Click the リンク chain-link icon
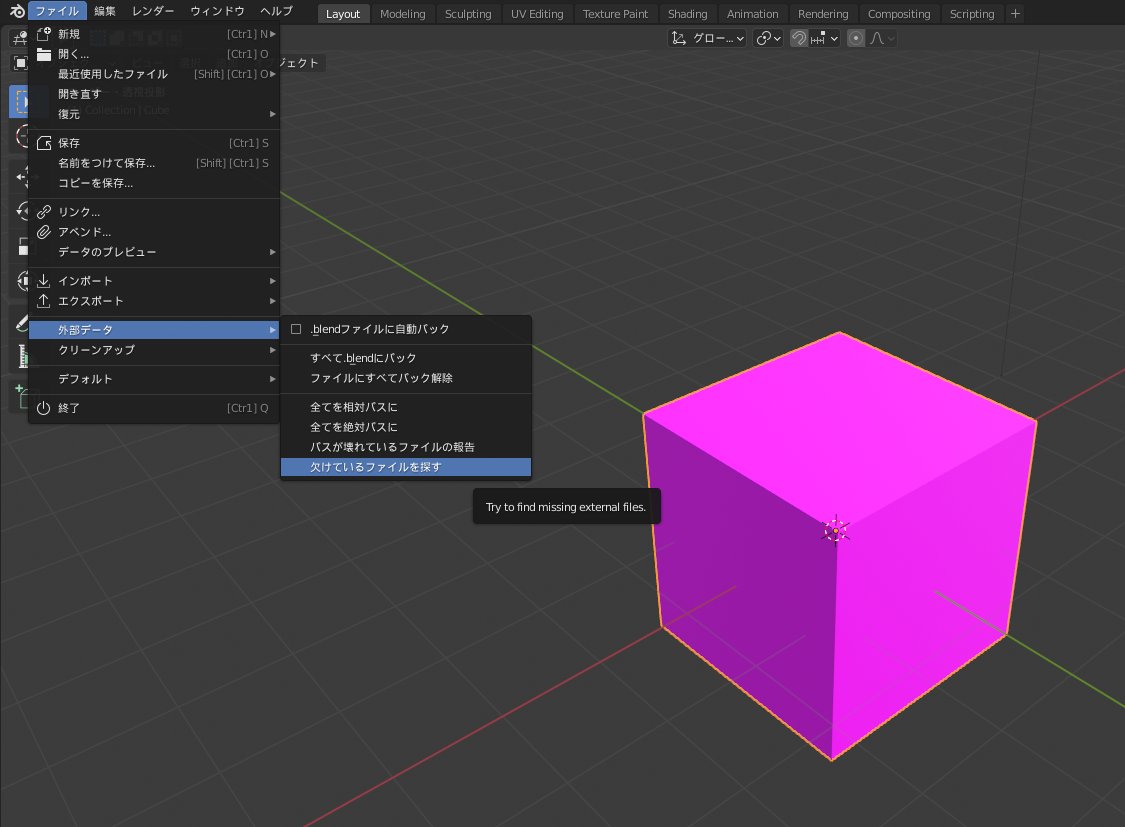1125x827 pixels. [x=44, y=212]
